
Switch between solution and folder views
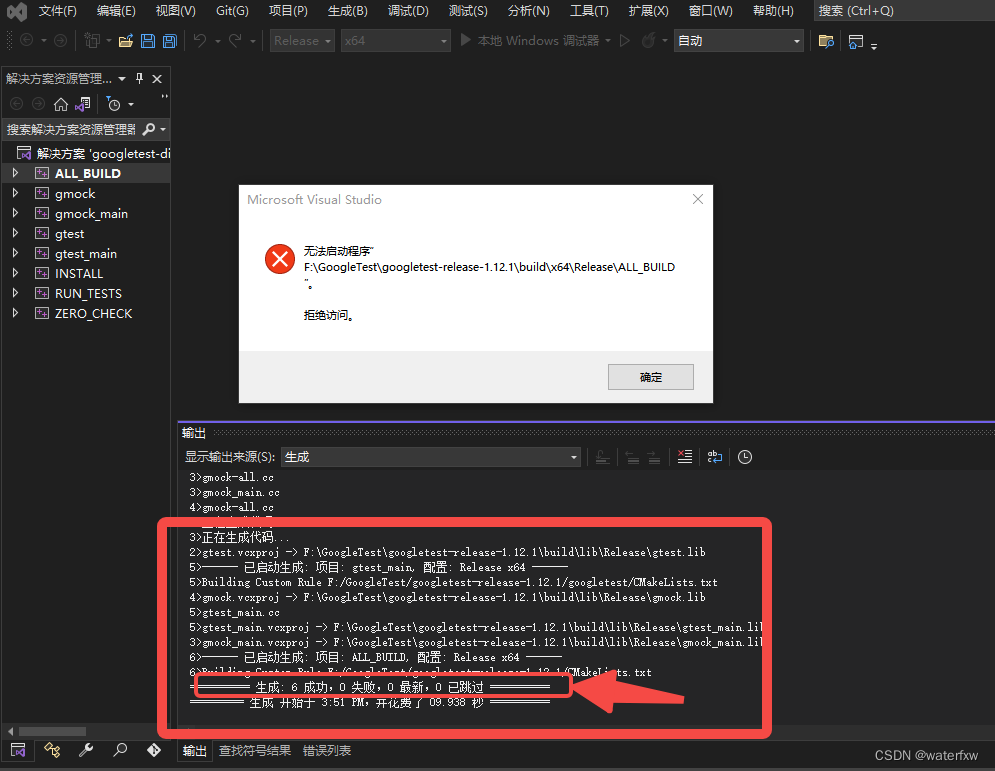click(83, 104)
